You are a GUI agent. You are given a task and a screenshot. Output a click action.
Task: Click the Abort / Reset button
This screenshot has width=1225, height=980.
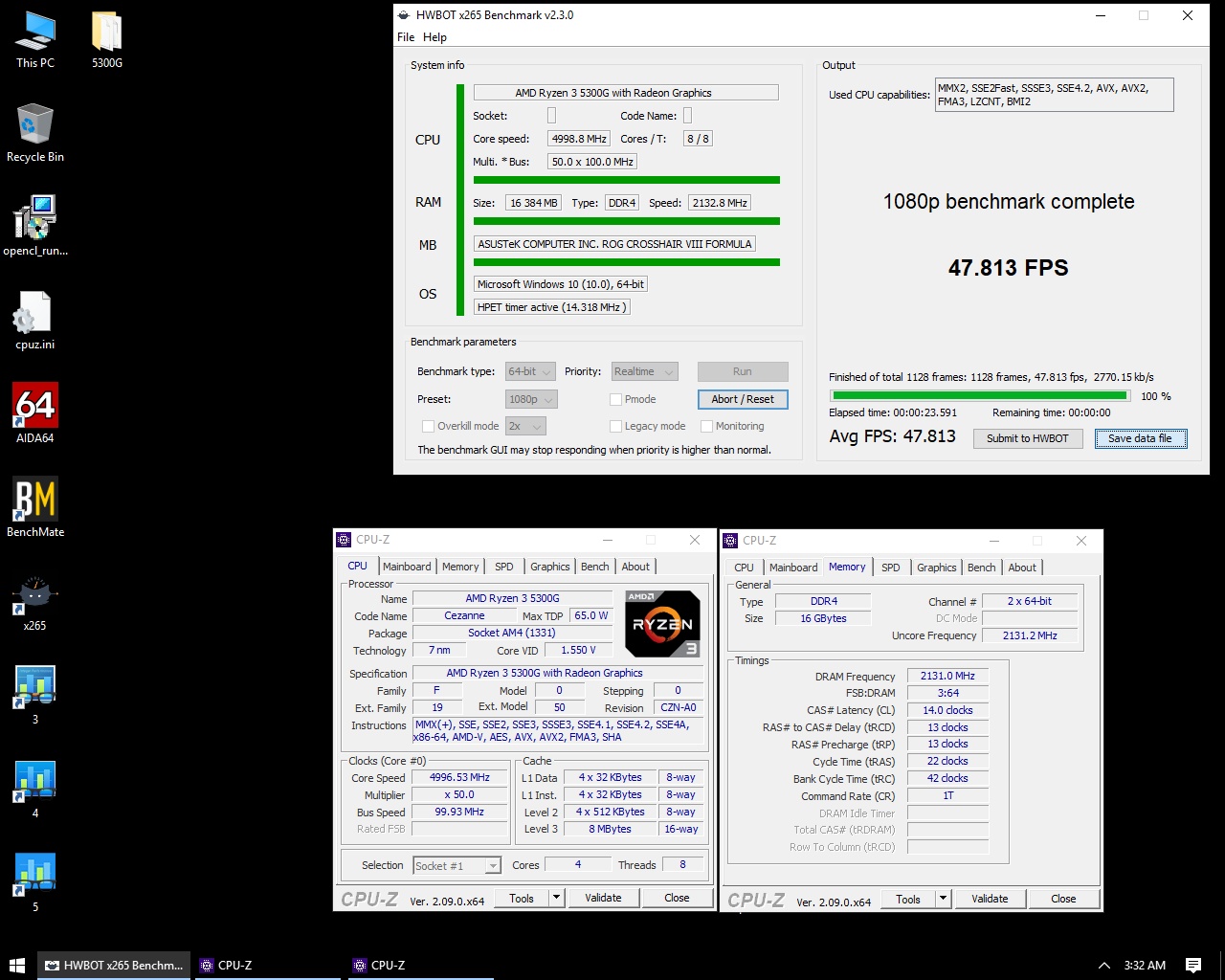click(x=743, y=399)
